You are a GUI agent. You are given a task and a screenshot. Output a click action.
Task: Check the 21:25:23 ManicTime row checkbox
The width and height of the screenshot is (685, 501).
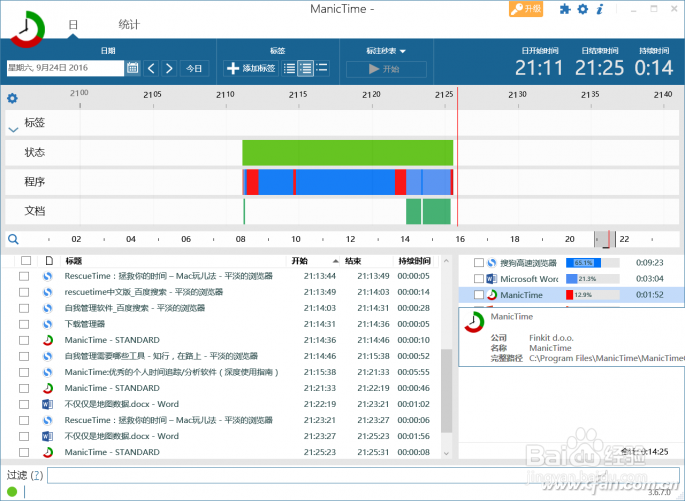[x=24, y=453]
